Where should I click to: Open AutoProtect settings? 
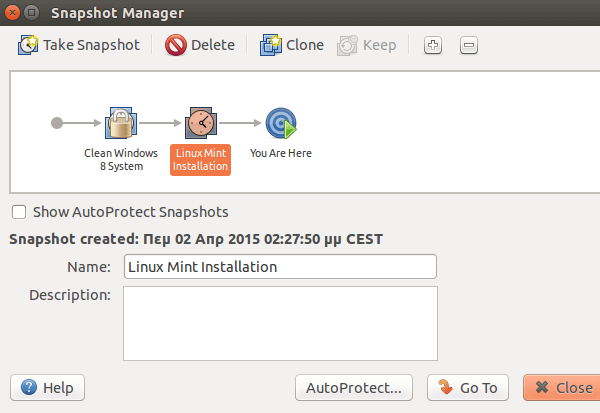click(x=354, y=387)
